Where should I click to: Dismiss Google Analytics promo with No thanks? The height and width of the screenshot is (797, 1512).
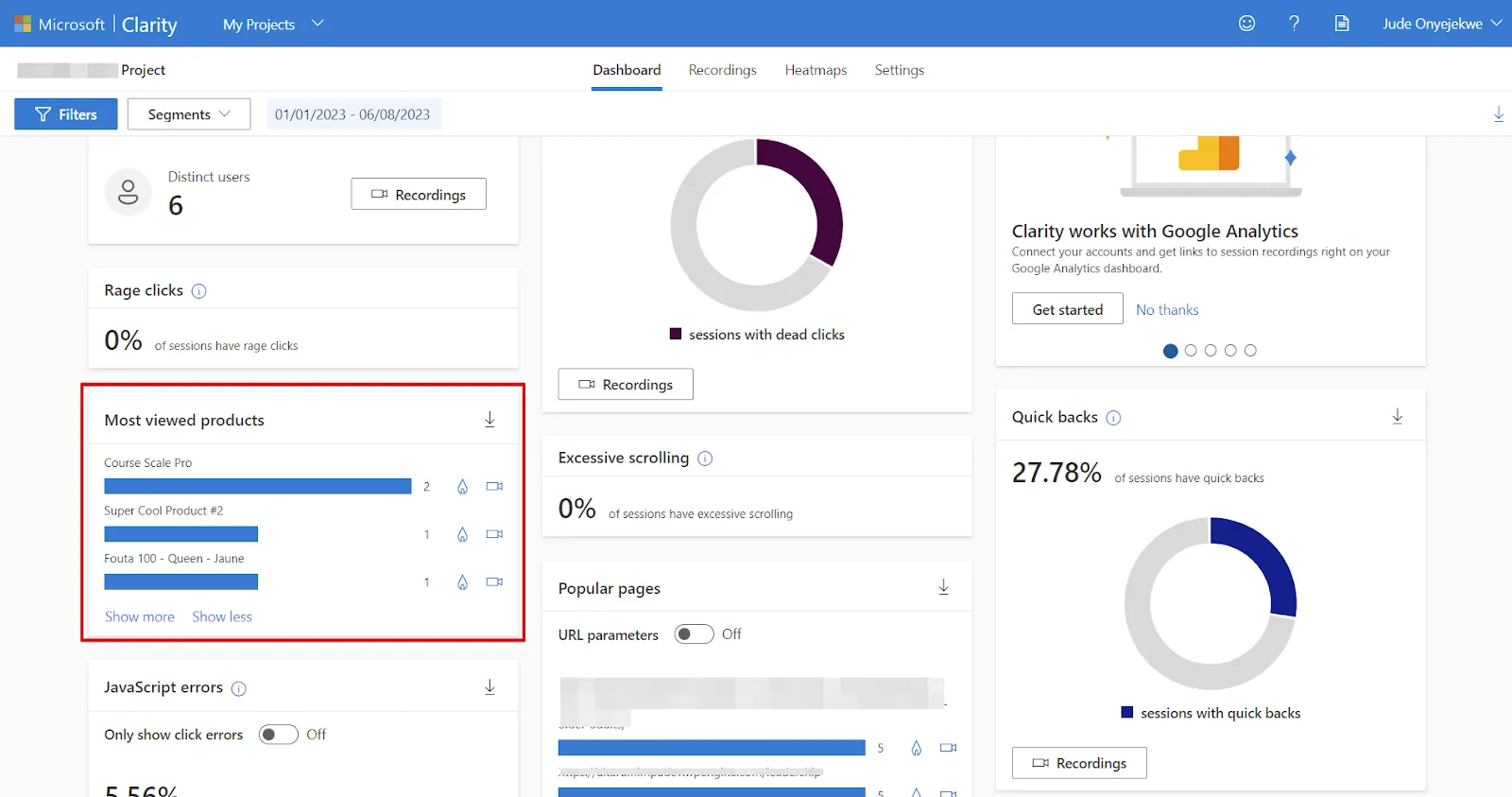point(1167,310)
